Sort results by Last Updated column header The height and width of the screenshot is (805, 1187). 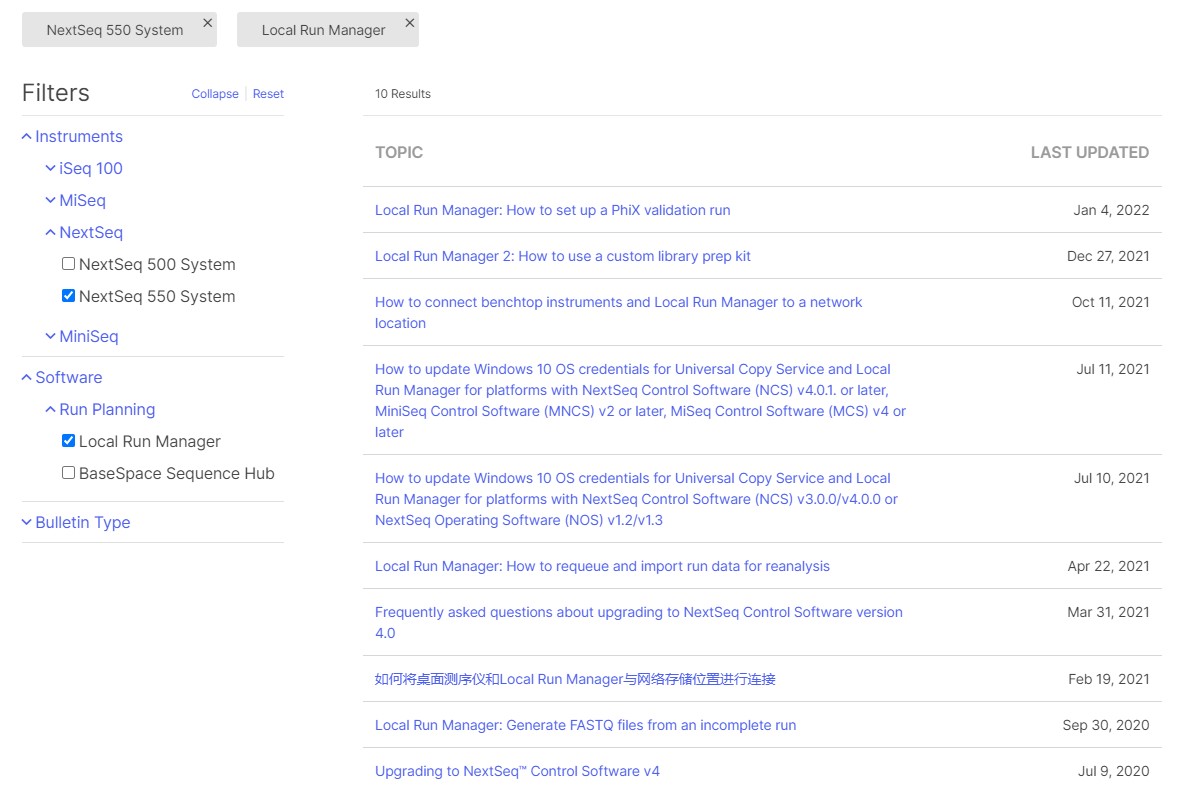click(x=1089, y=153)
